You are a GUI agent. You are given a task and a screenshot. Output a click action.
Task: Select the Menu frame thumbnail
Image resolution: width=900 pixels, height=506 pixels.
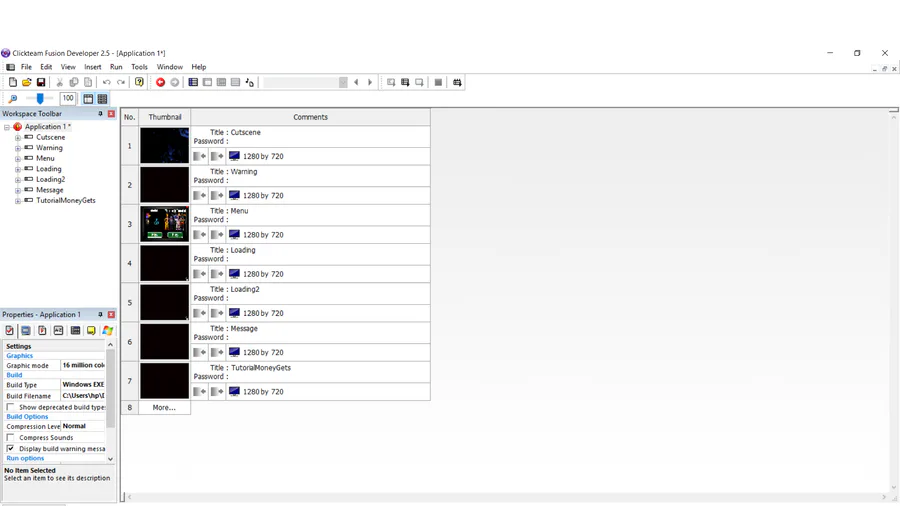[164, 224]
